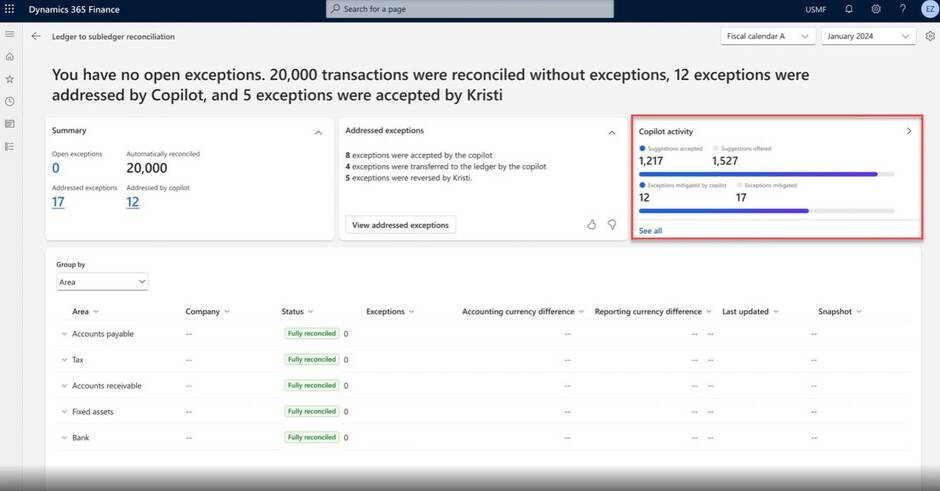This screenshot has height=491, width=940.
Task: Open the 0 open exceptions link
Action: click(56, 168)
